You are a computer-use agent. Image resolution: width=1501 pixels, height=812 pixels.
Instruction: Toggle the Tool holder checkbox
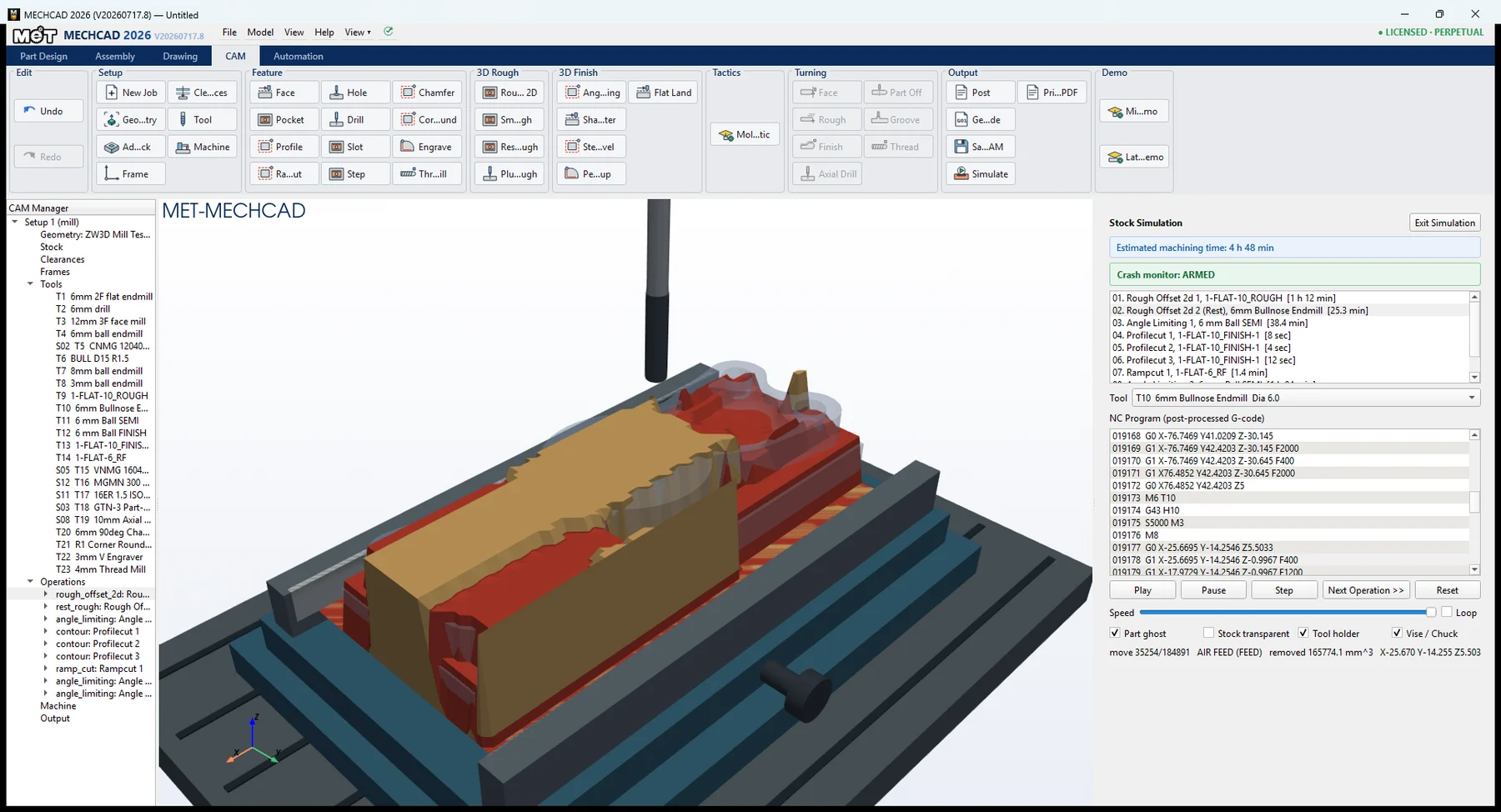tap(1303, 634)
